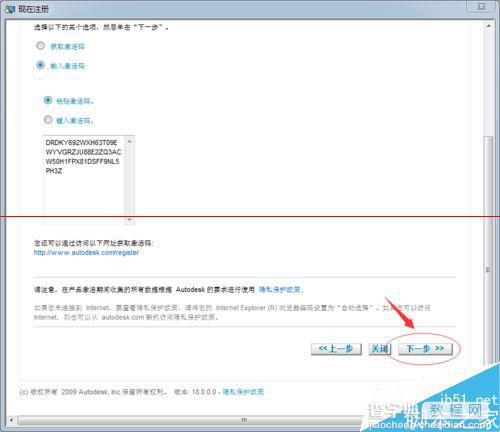Click the 下一步 >> next button
Screen dimensions: 500x432
pos(425,349)
